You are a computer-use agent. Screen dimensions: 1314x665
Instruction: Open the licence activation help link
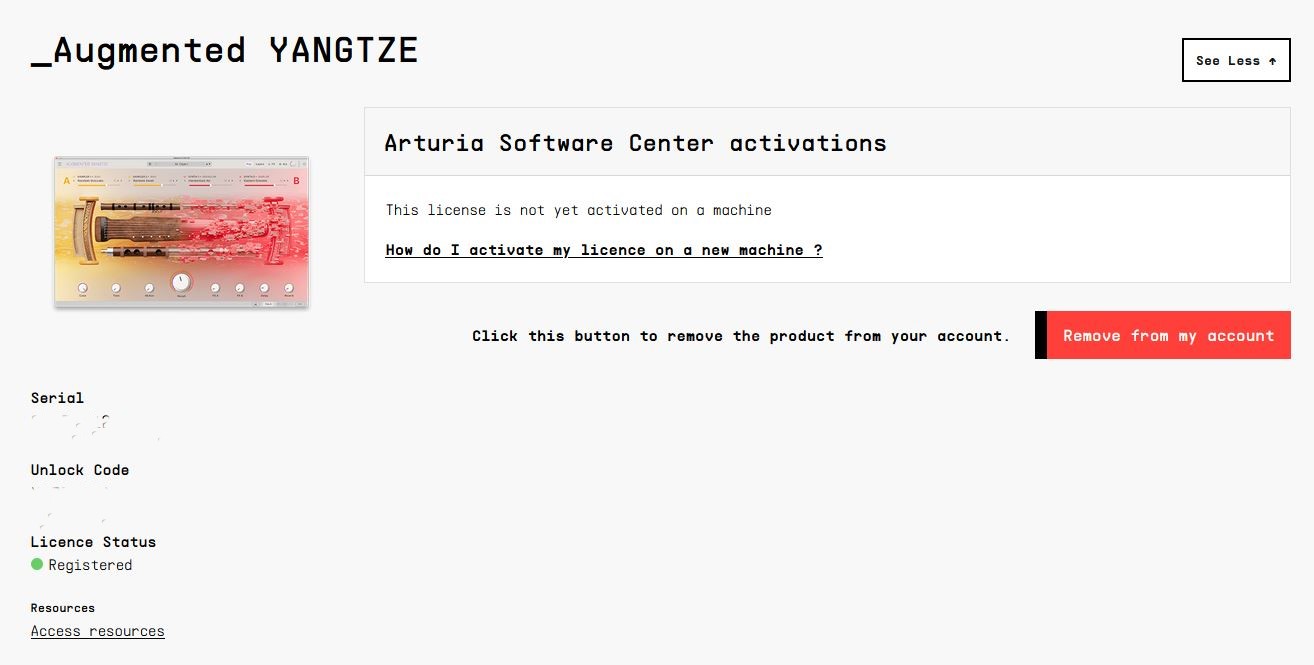(603, 250)
